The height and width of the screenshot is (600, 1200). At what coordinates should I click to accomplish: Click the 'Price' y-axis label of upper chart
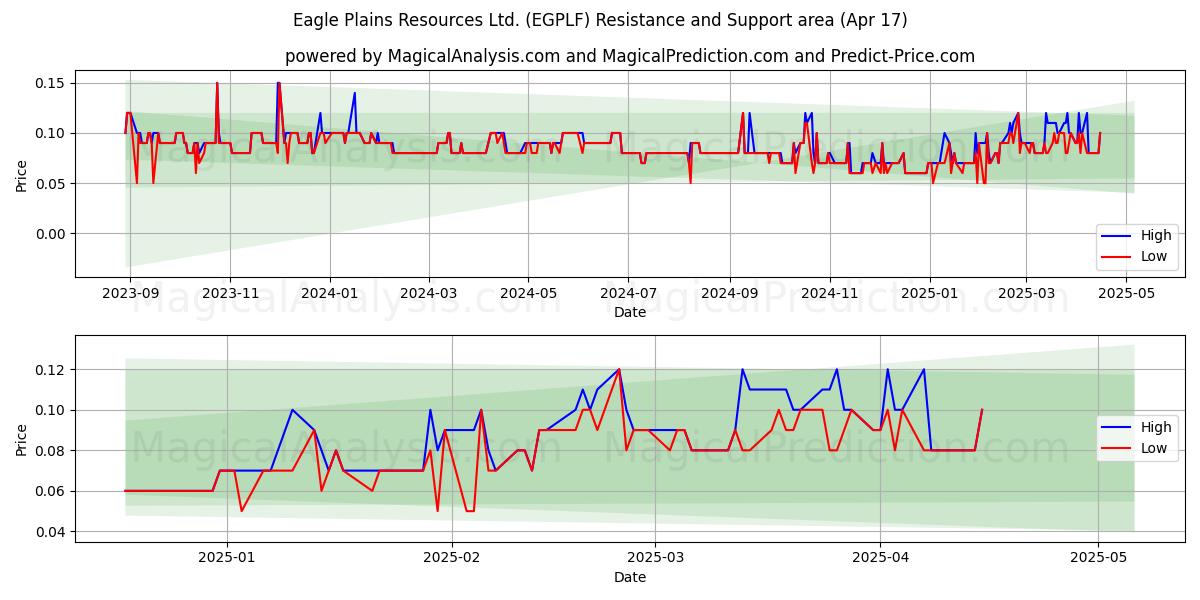point(22,174)
